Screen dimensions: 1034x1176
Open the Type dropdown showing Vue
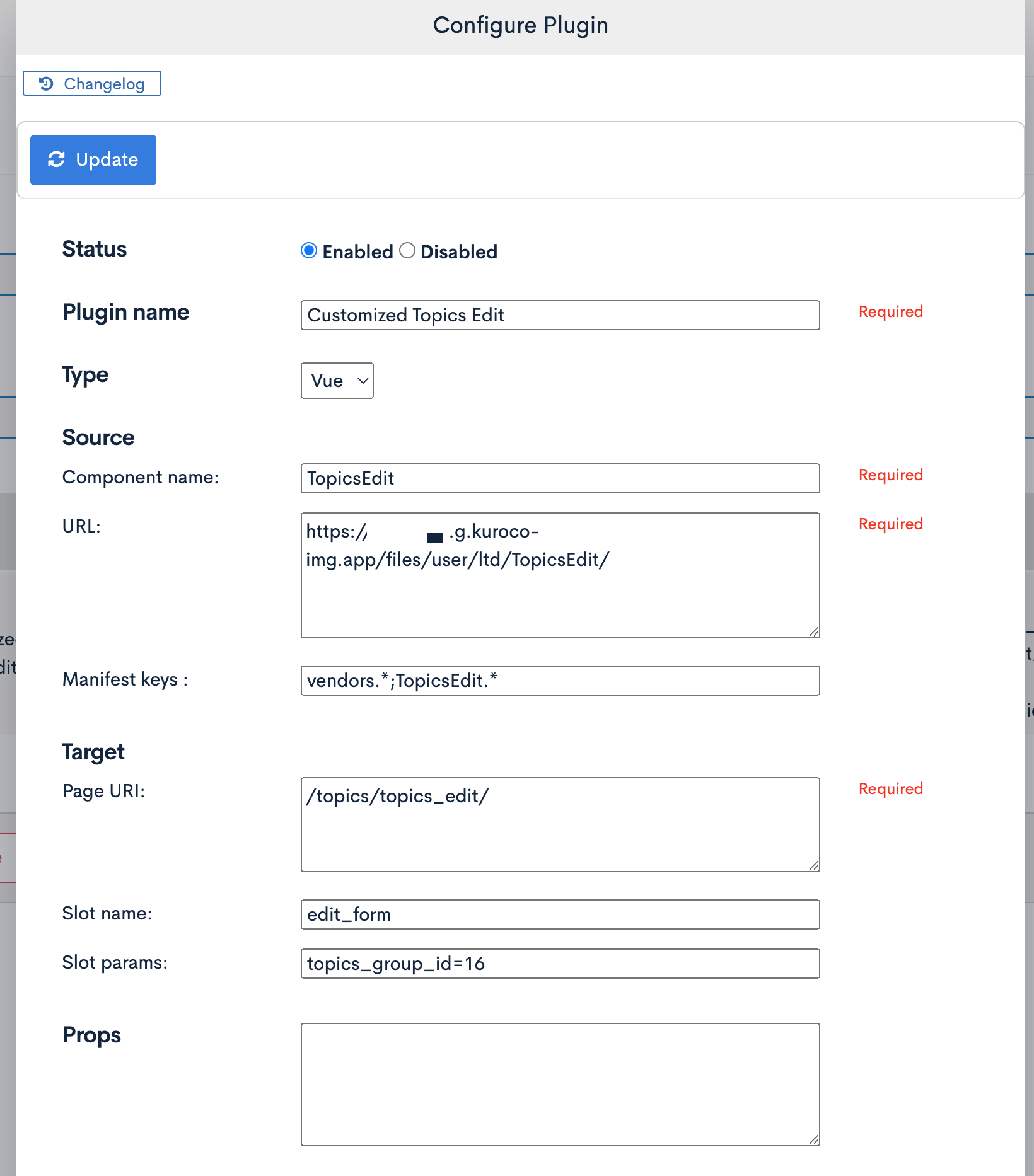(x=337, y=381)
